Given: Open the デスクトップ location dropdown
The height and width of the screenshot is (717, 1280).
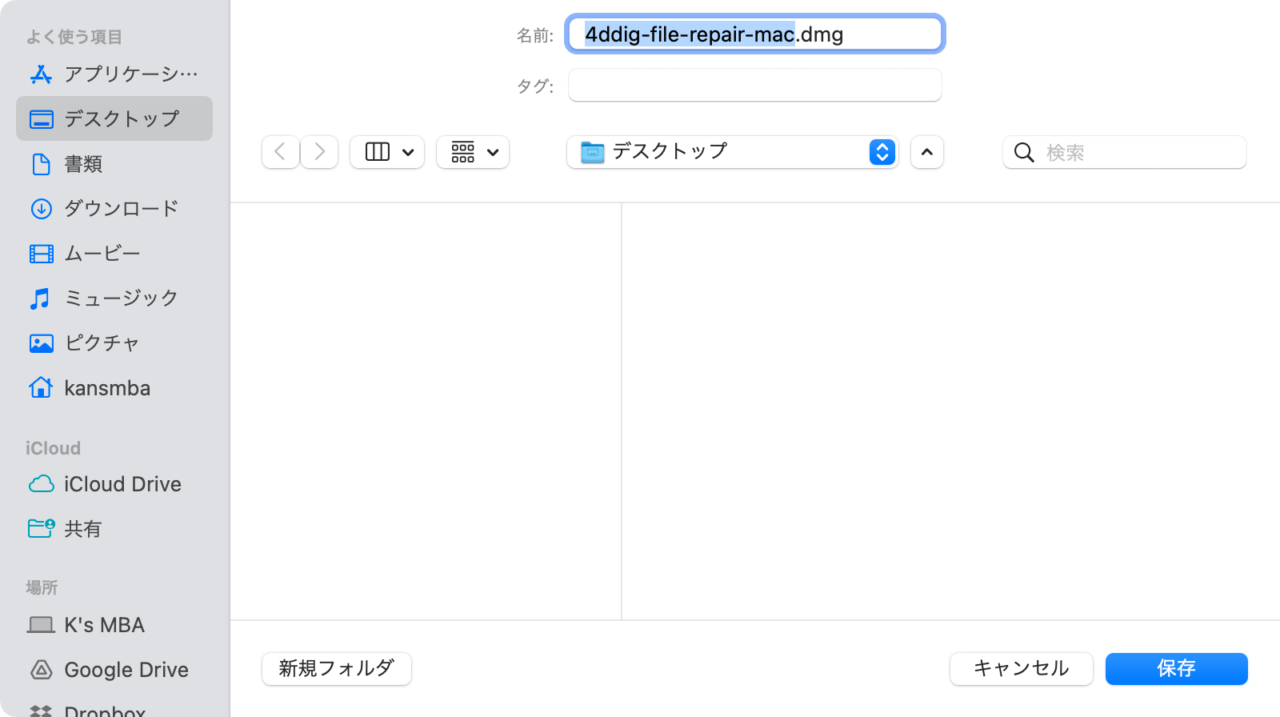Looking at the screenshot, I should [732, 151].
